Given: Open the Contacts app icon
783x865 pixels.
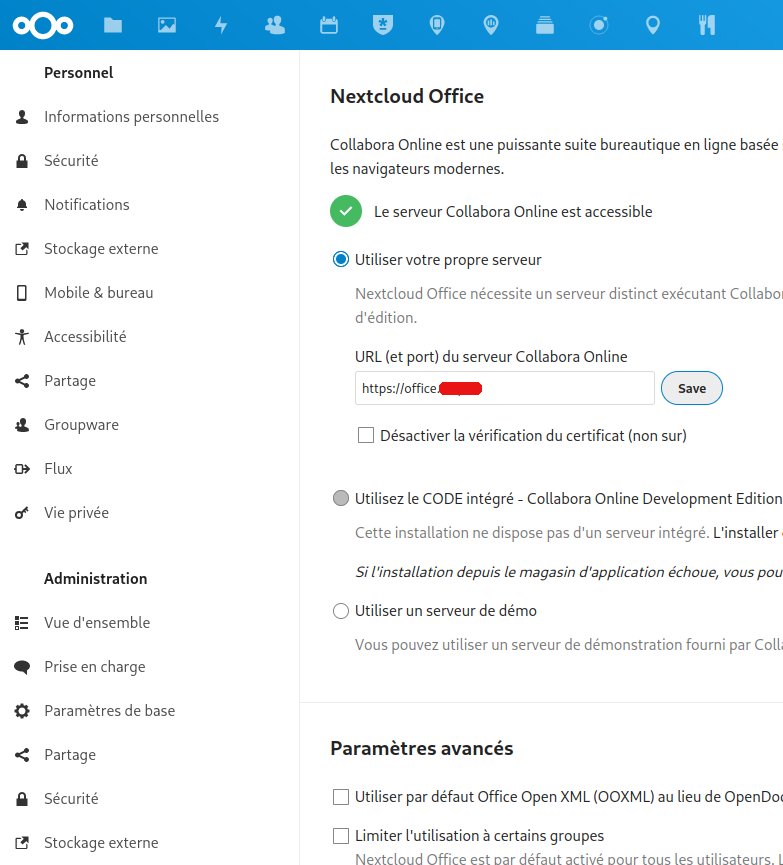Looking at the screenshot, I should (275, 25).
